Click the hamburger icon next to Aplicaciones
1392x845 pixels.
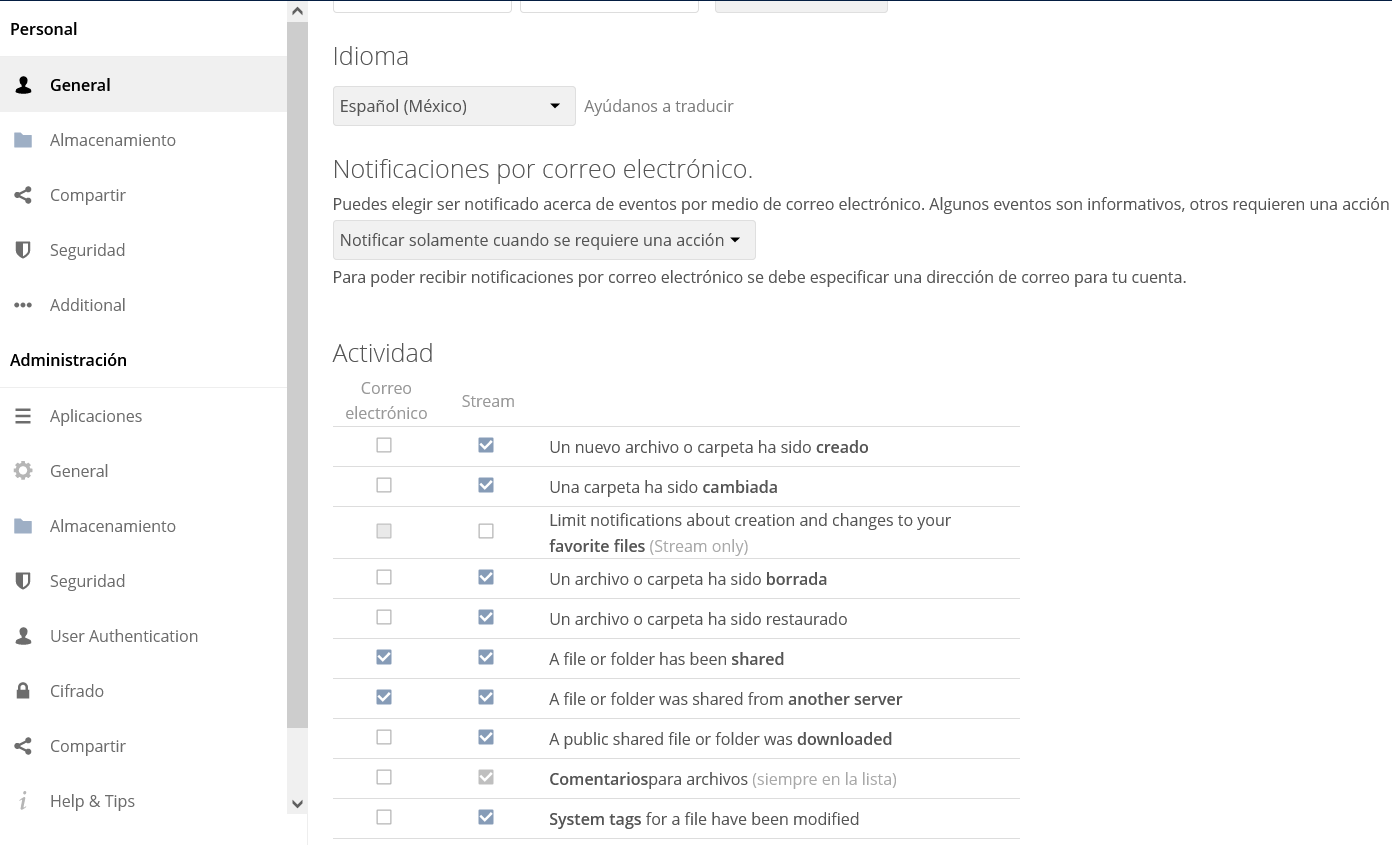(23, 416)
